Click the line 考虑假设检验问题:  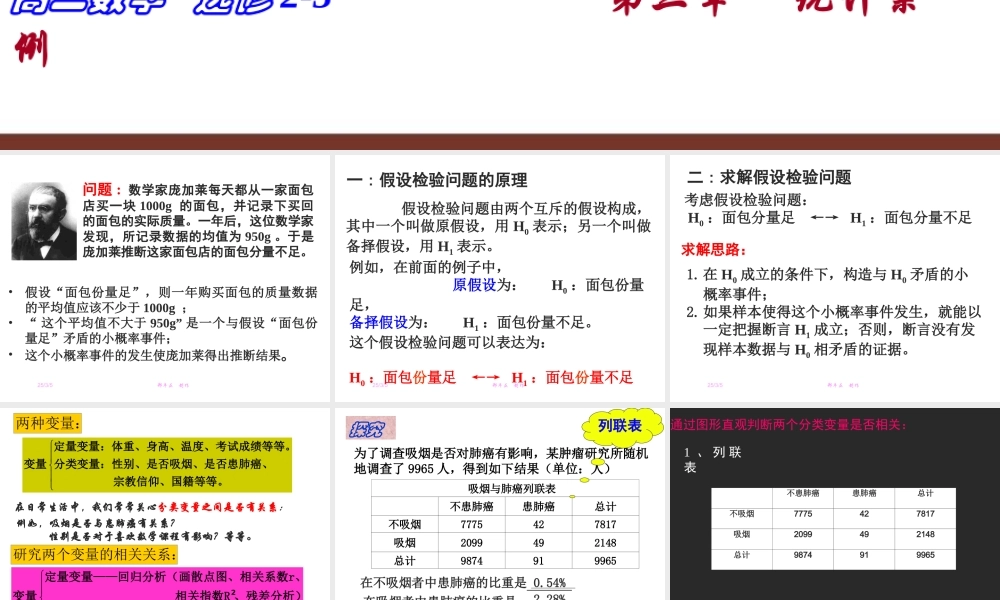point(746,200)
